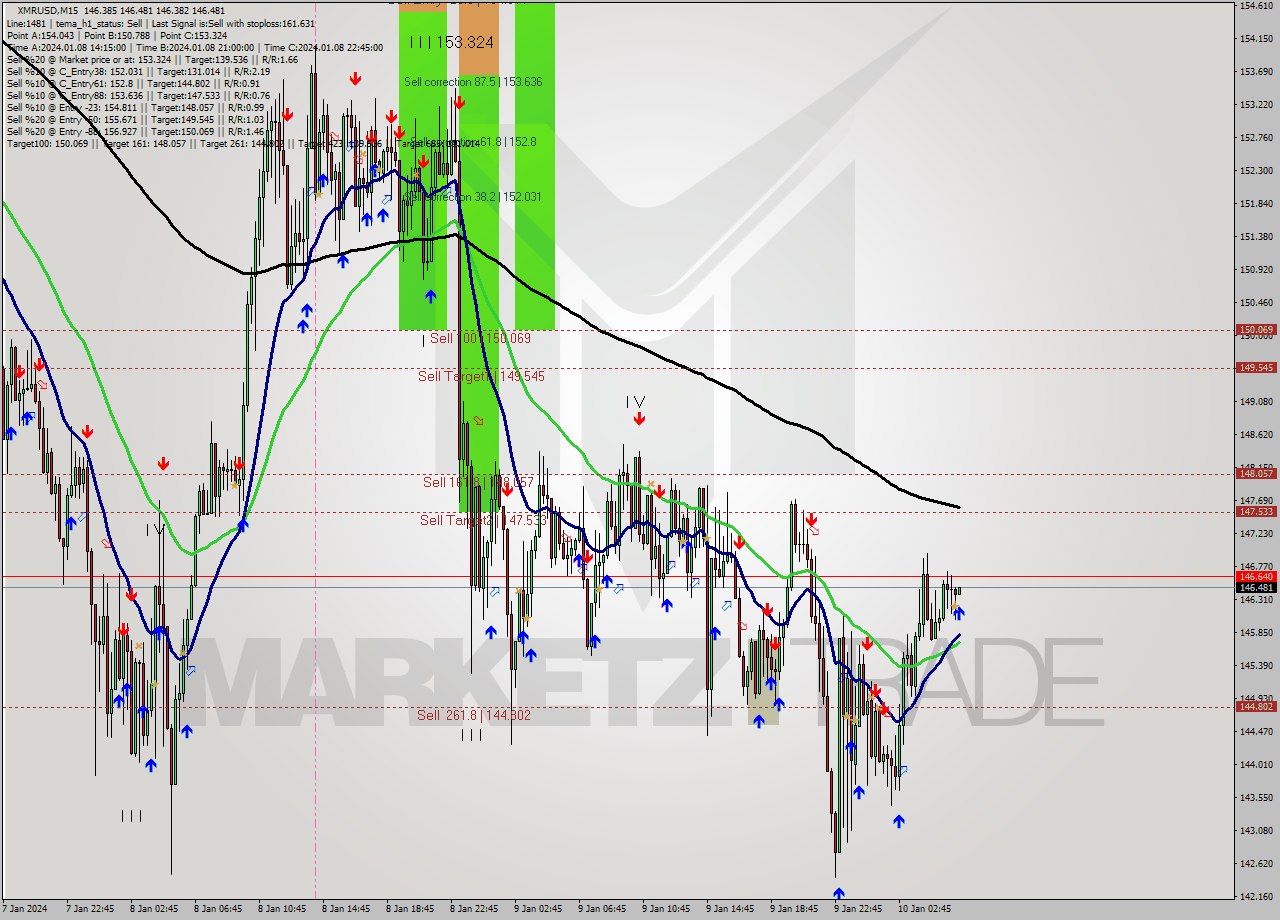Click 144.010 on the price axis
The image size is (1280, 920).
(x=1256, y=765)
